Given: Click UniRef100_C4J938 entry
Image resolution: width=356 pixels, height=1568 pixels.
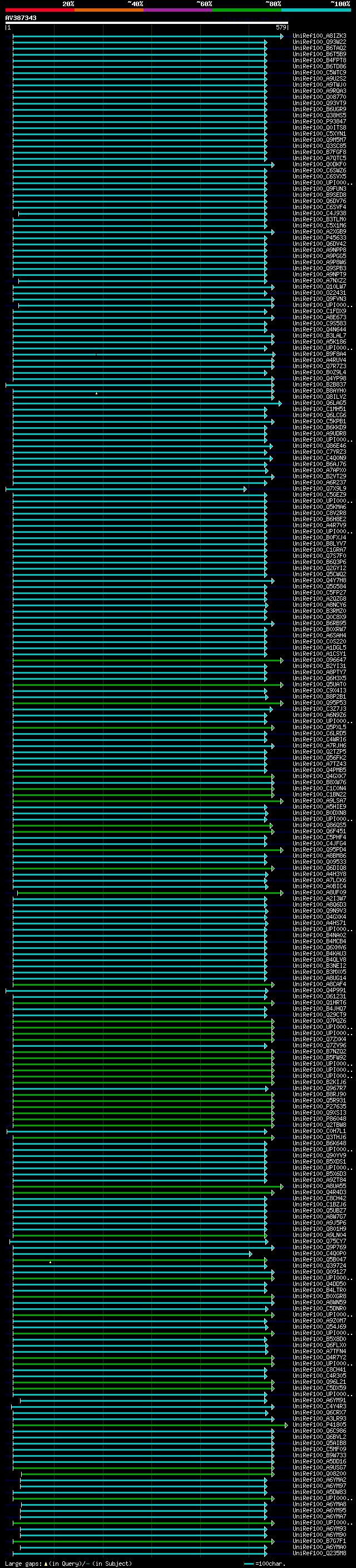Looking at the screenshot, I should coord(319,214).
